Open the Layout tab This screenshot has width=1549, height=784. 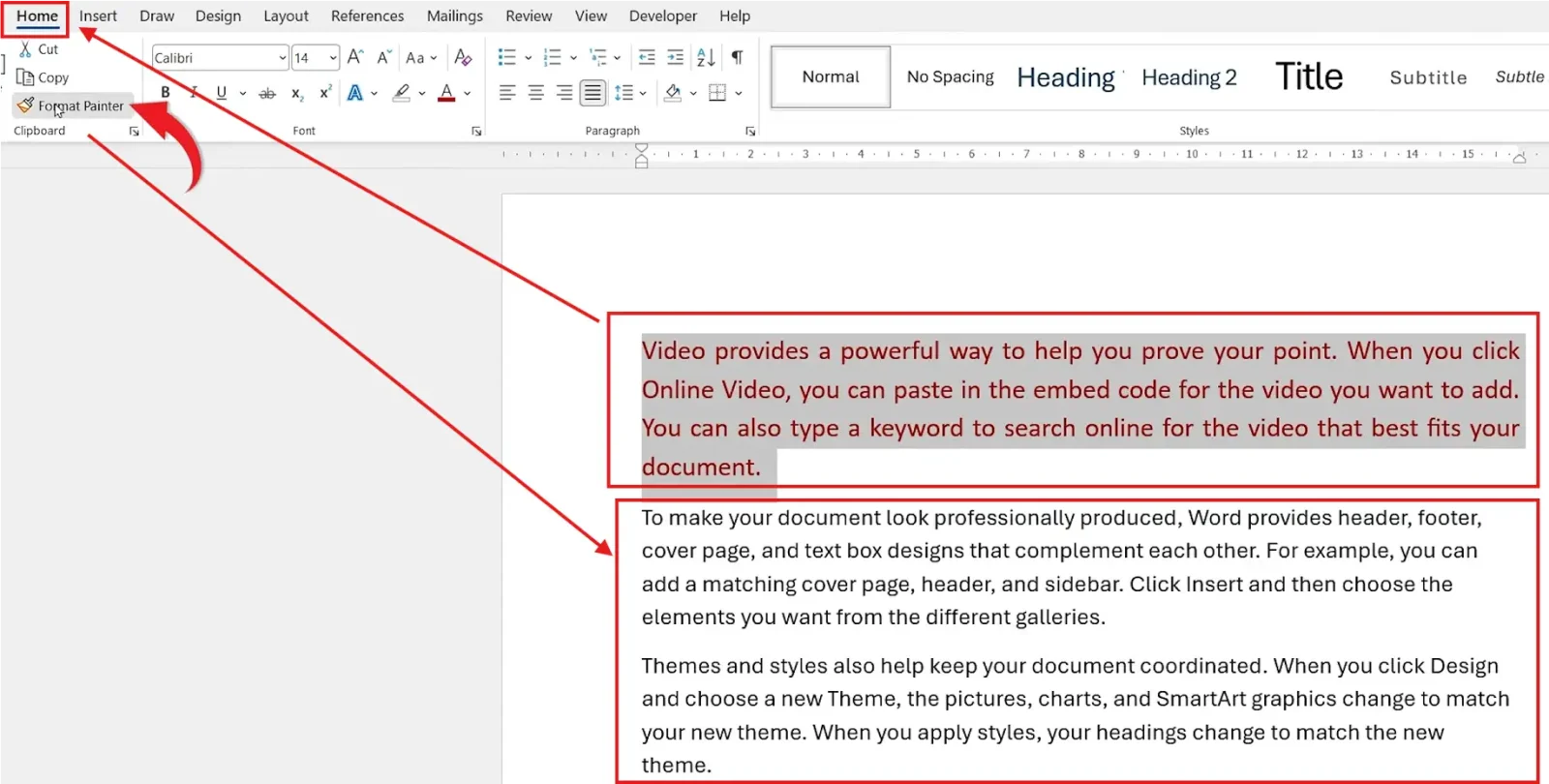tap(286, 15)
